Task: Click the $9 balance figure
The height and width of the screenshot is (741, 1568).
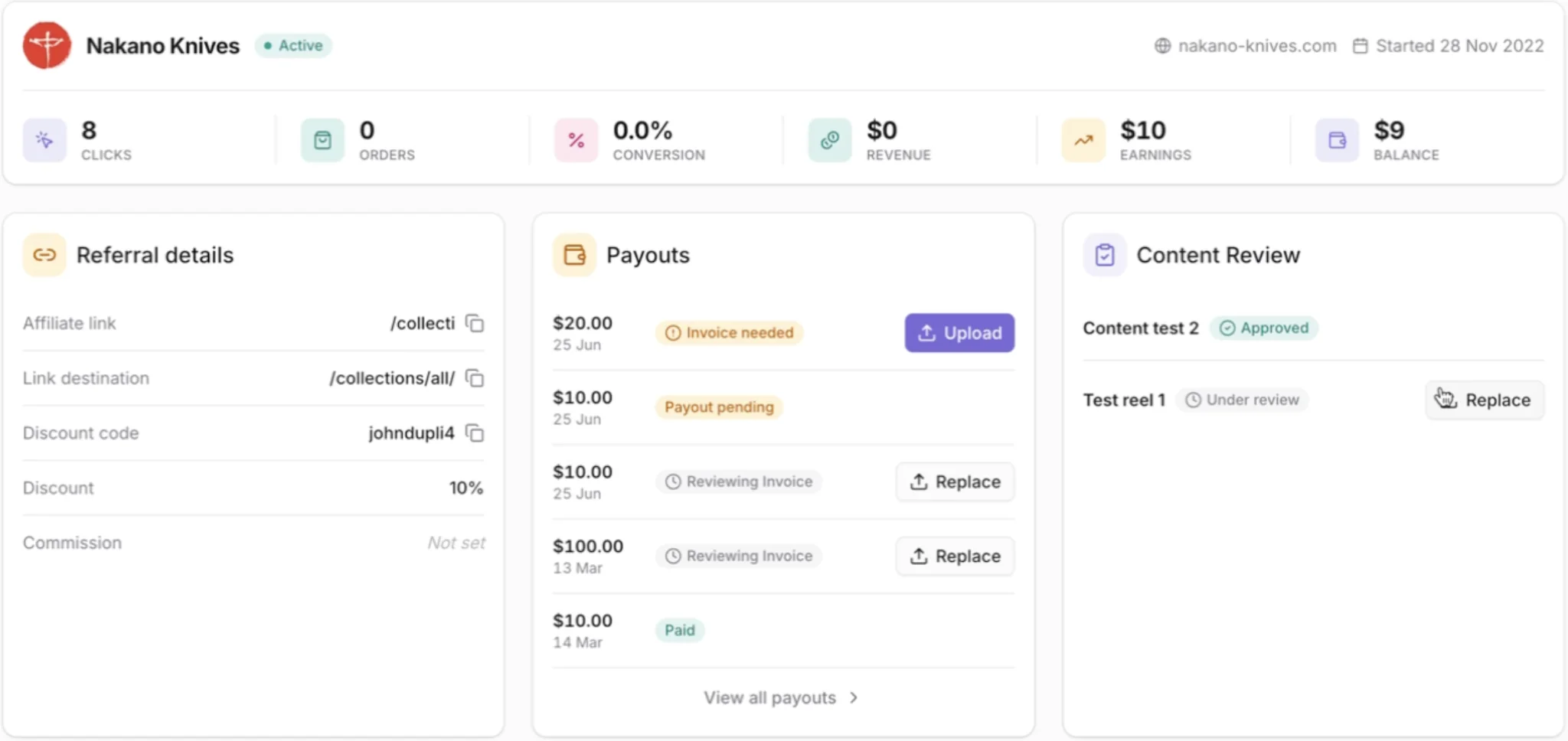Action: (x=1389, y=130)
